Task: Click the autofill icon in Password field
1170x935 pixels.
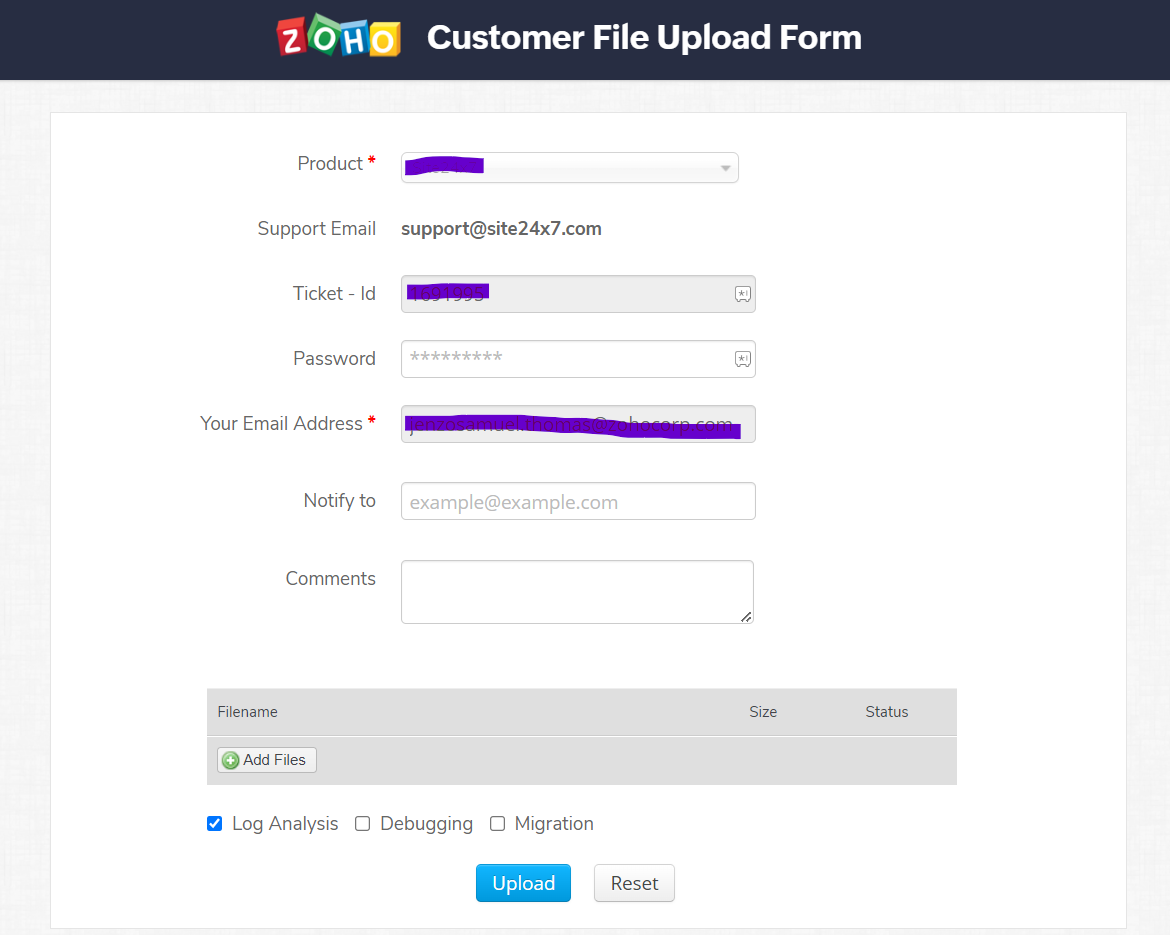Action: click(x=742, y=359)
